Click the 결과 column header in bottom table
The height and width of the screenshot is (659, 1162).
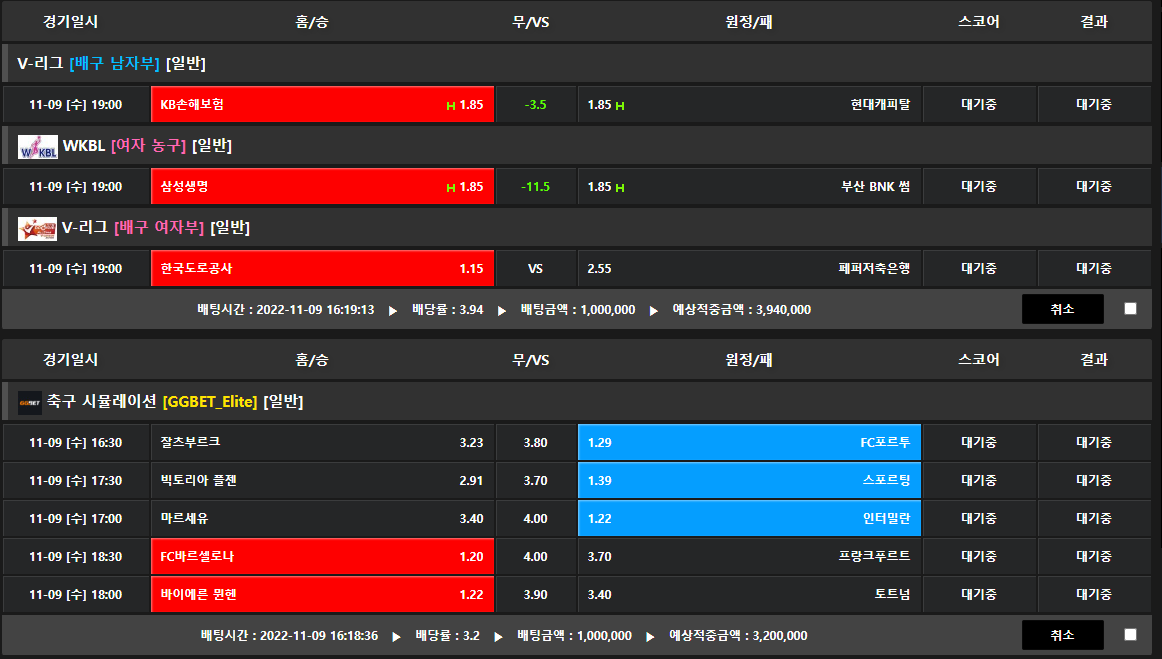point(1094,360)
